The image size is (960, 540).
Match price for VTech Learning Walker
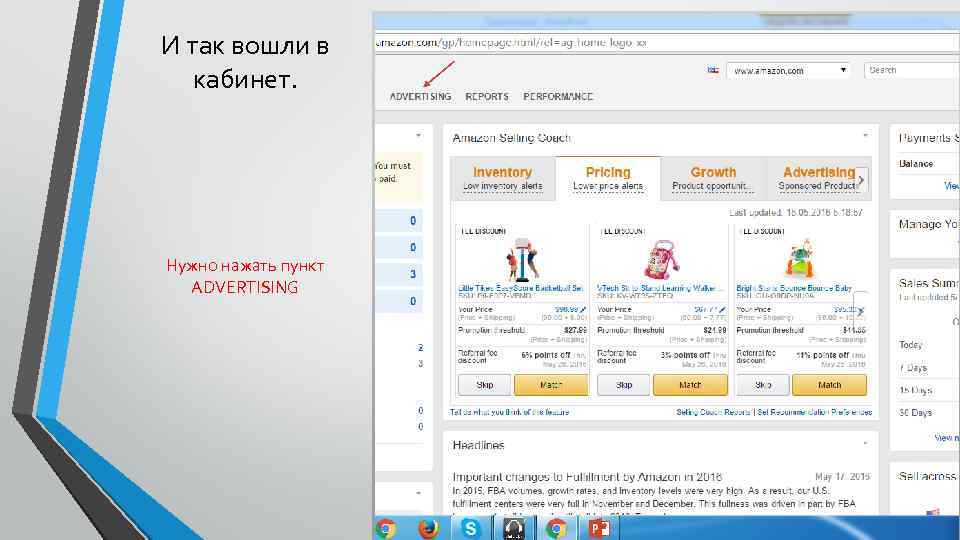[690, 385]
